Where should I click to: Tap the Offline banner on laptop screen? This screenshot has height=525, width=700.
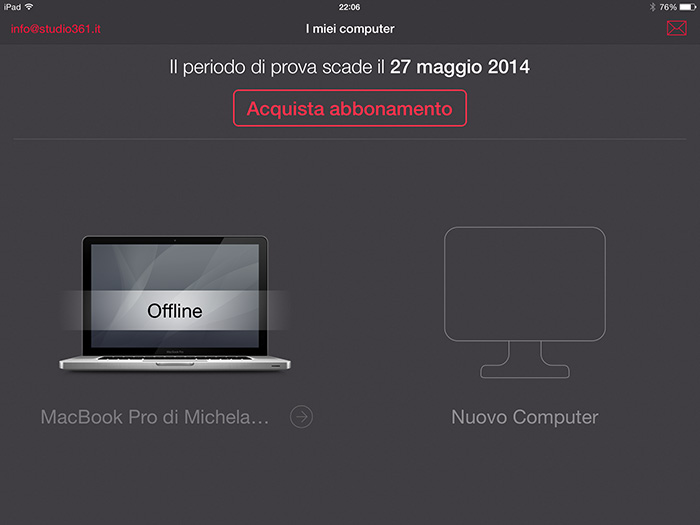(175, 311)
